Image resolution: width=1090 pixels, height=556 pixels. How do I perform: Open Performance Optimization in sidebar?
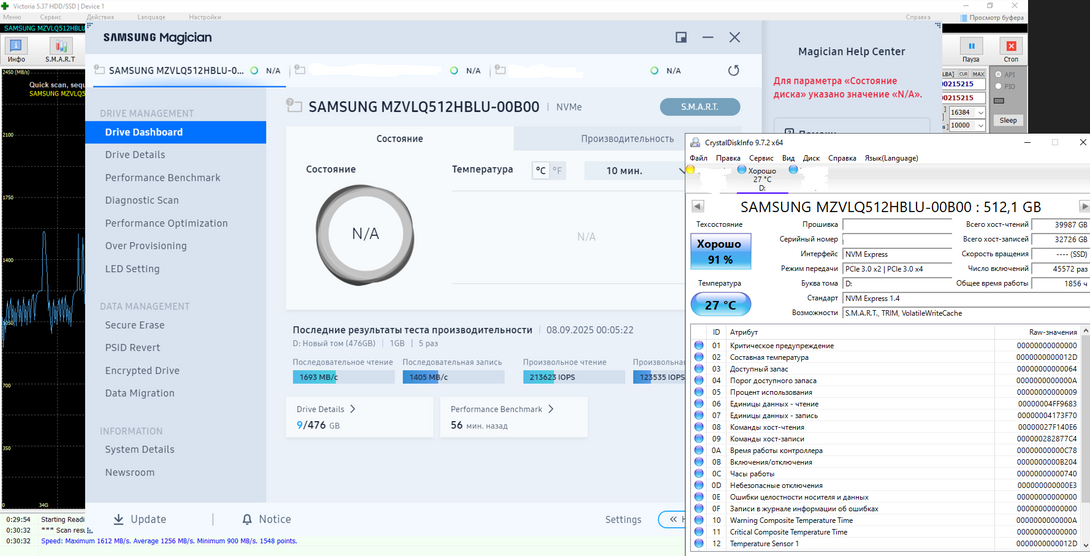pyautogui.click(x=166, y=223)
